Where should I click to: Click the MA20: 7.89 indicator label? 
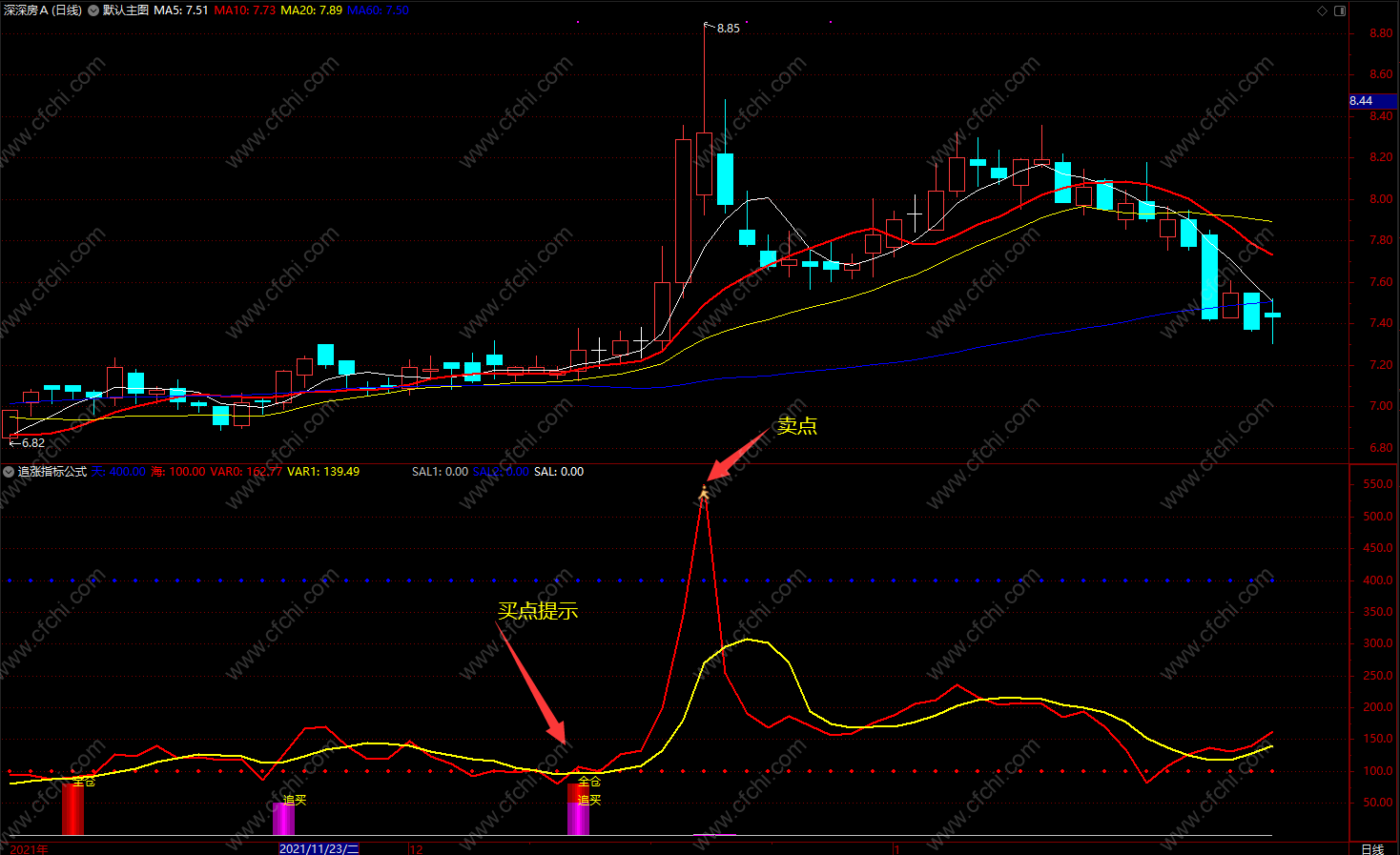click(311, 10)
